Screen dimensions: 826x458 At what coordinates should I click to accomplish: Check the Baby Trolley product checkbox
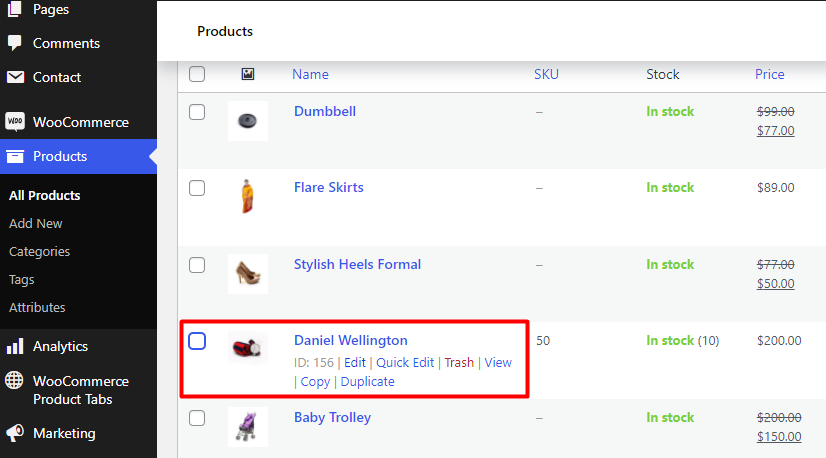tap(197, 418)
